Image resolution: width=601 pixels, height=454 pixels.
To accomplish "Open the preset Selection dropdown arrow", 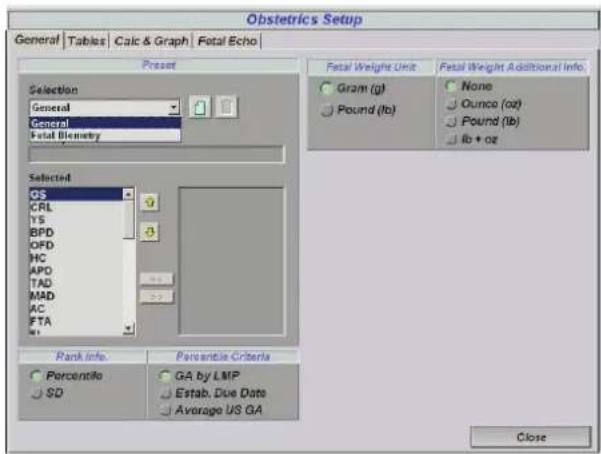I will 174,107.
